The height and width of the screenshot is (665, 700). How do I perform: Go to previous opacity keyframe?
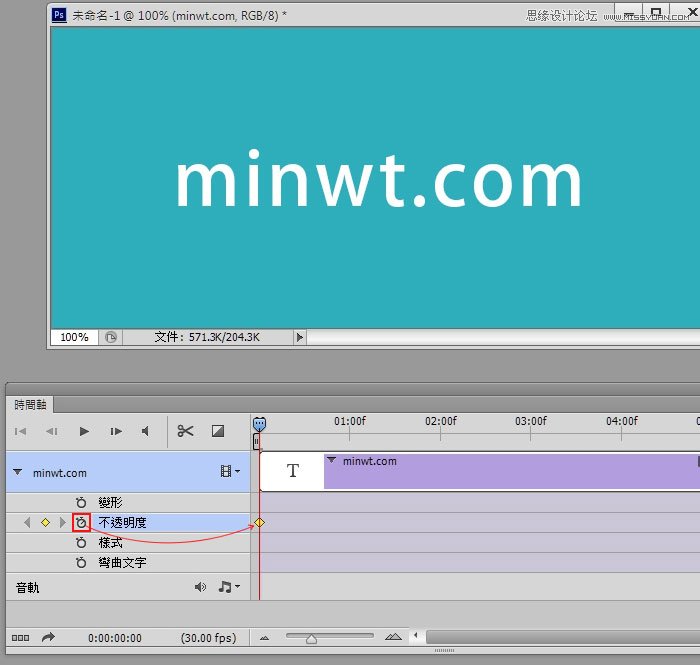(27, 522)
